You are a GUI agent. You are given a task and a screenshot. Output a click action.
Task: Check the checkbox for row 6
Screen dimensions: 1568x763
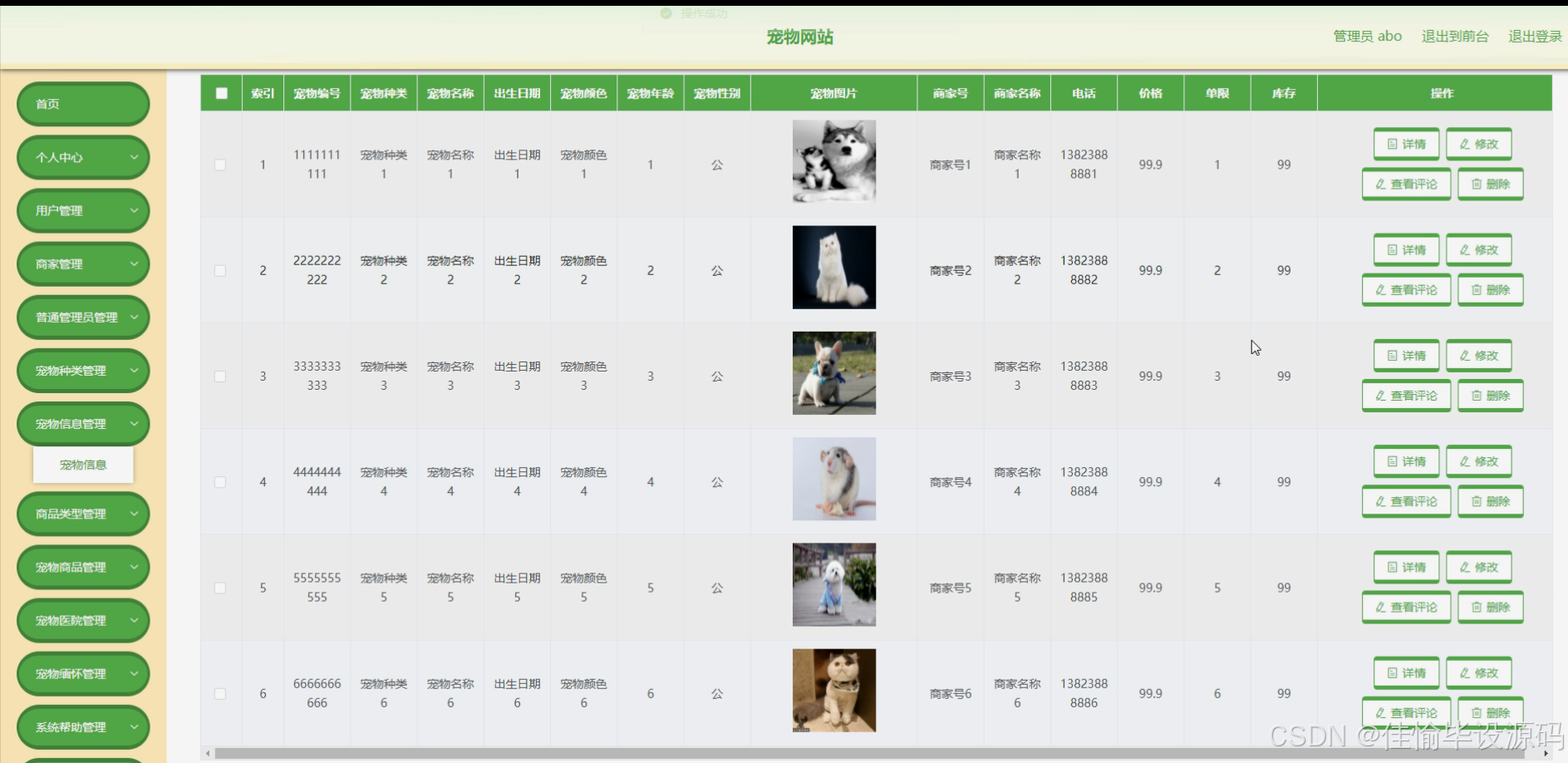coord(220,693)
